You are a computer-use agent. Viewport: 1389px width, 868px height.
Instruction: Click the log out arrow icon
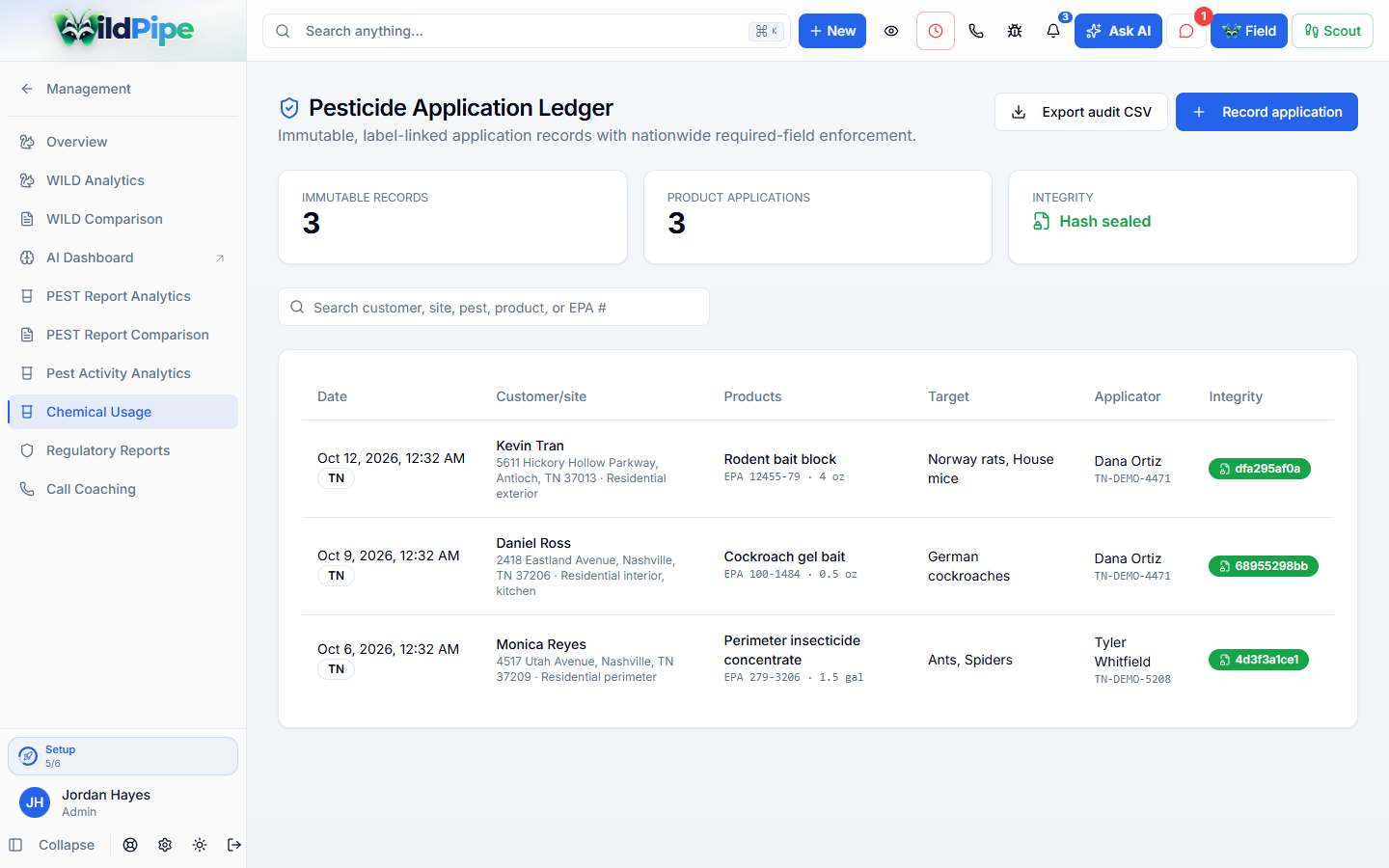tap(234, 845)
